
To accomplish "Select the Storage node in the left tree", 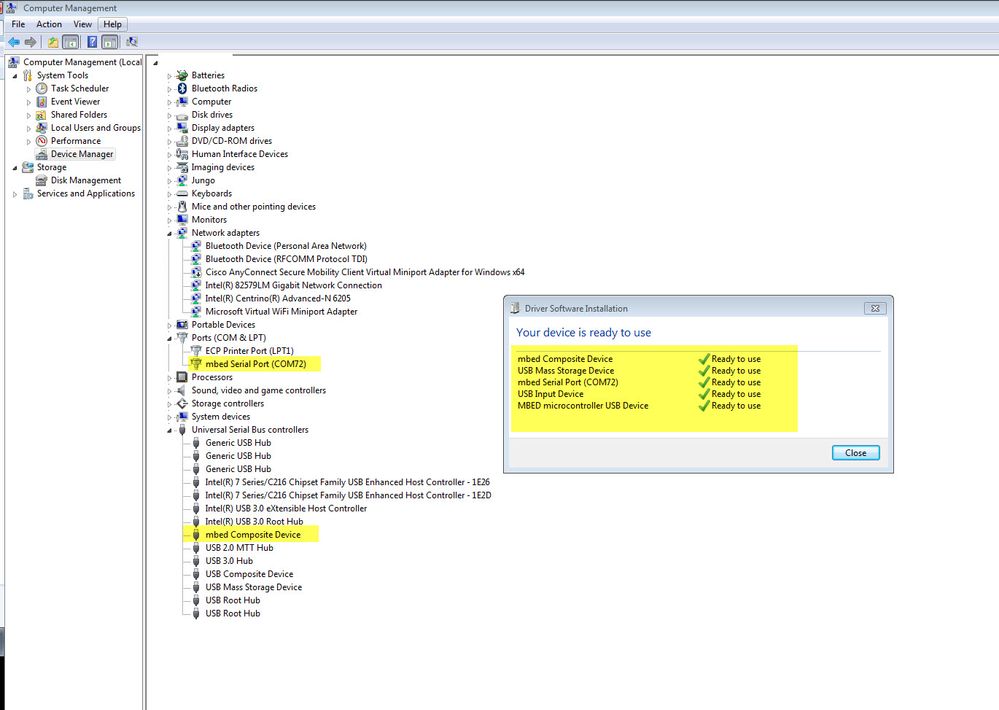I will [52, 167].
